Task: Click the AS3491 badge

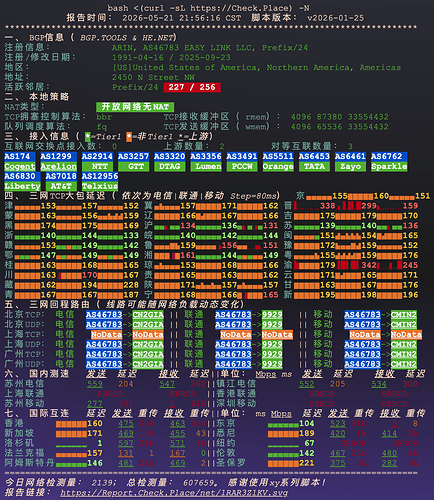Action: 242,156
